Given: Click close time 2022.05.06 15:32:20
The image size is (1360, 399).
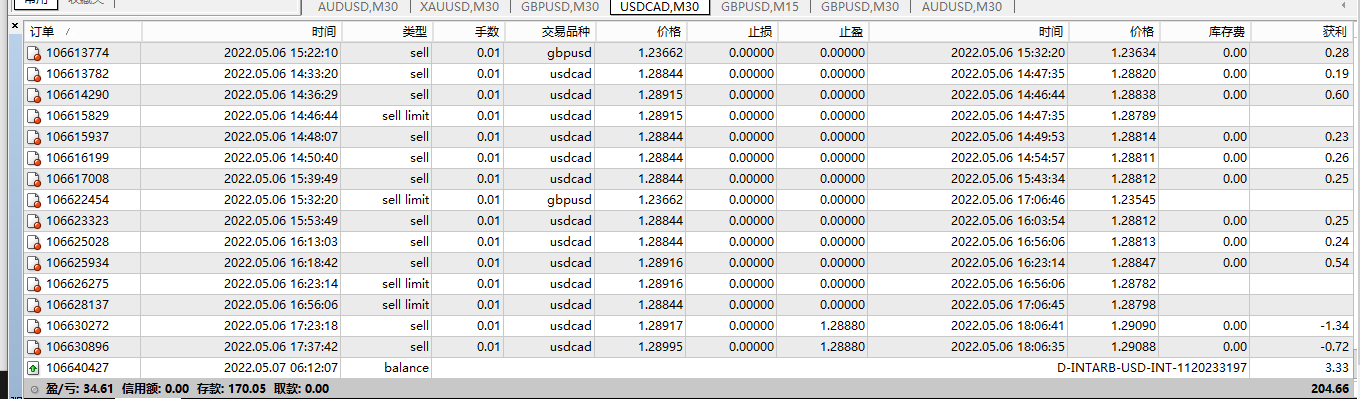Looking at the screenshot, I should click(x=1008, y=53).
